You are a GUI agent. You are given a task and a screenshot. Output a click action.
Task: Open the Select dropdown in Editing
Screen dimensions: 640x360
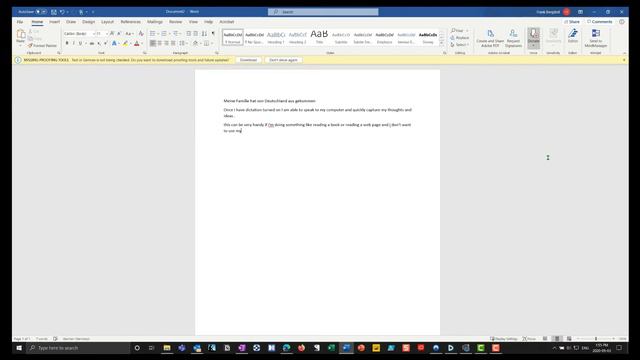tap(459, 44)
